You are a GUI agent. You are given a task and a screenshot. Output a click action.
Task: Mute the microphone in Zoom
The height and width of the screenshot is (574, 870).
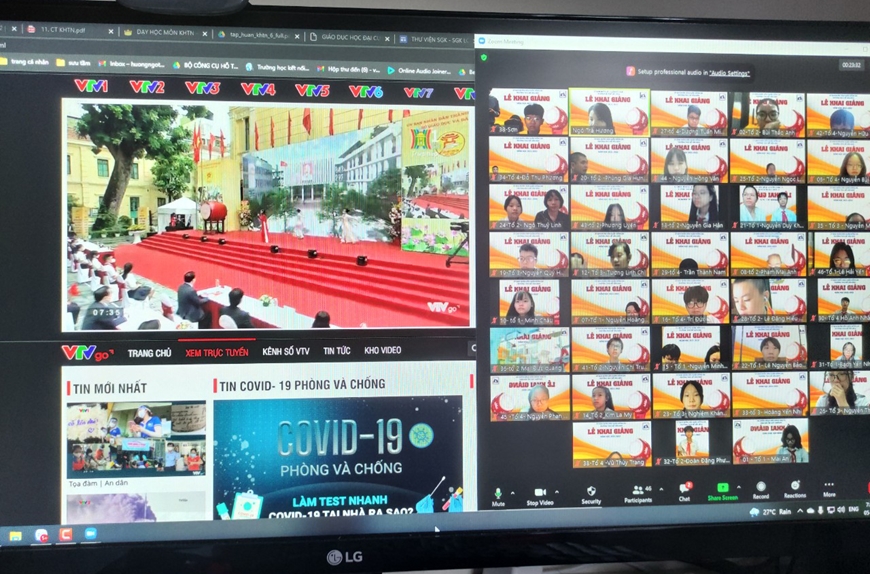click(498, 496)
